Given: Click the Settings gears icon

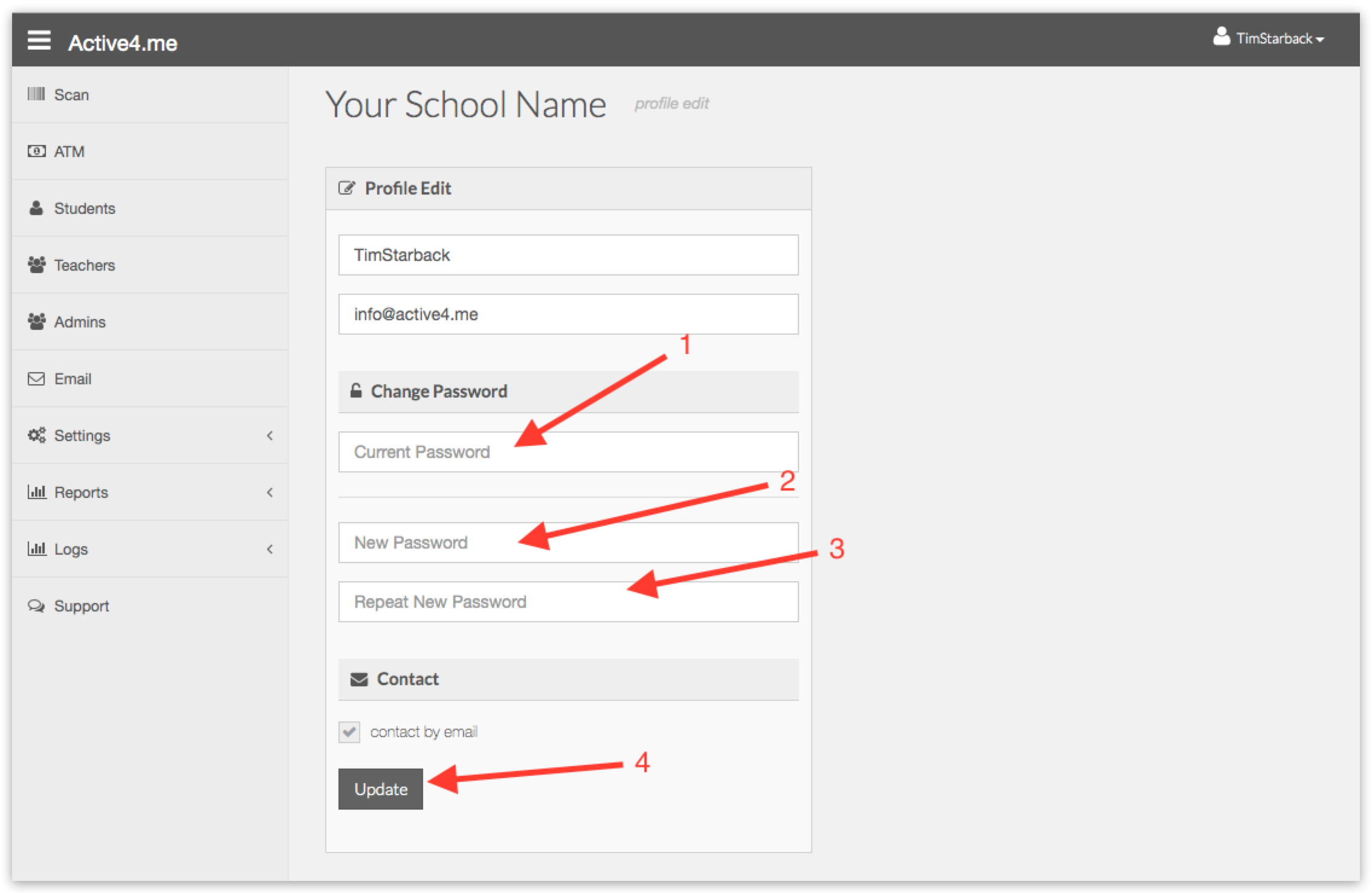Looking at the screenshot, I should tap(36, 435).
